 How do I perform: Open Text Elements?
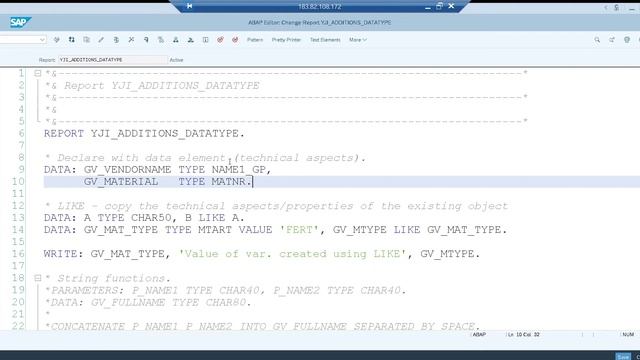325,40
